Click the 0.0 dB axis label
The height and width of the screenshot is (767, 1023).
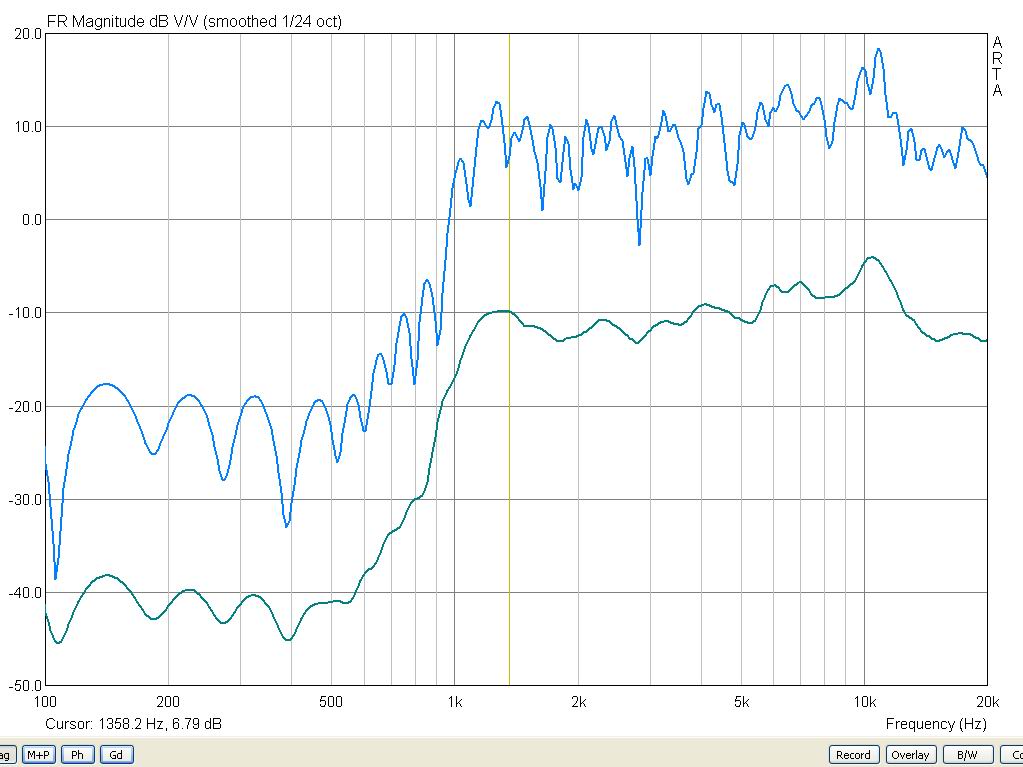pyautogui.click(x=31, y=220)
